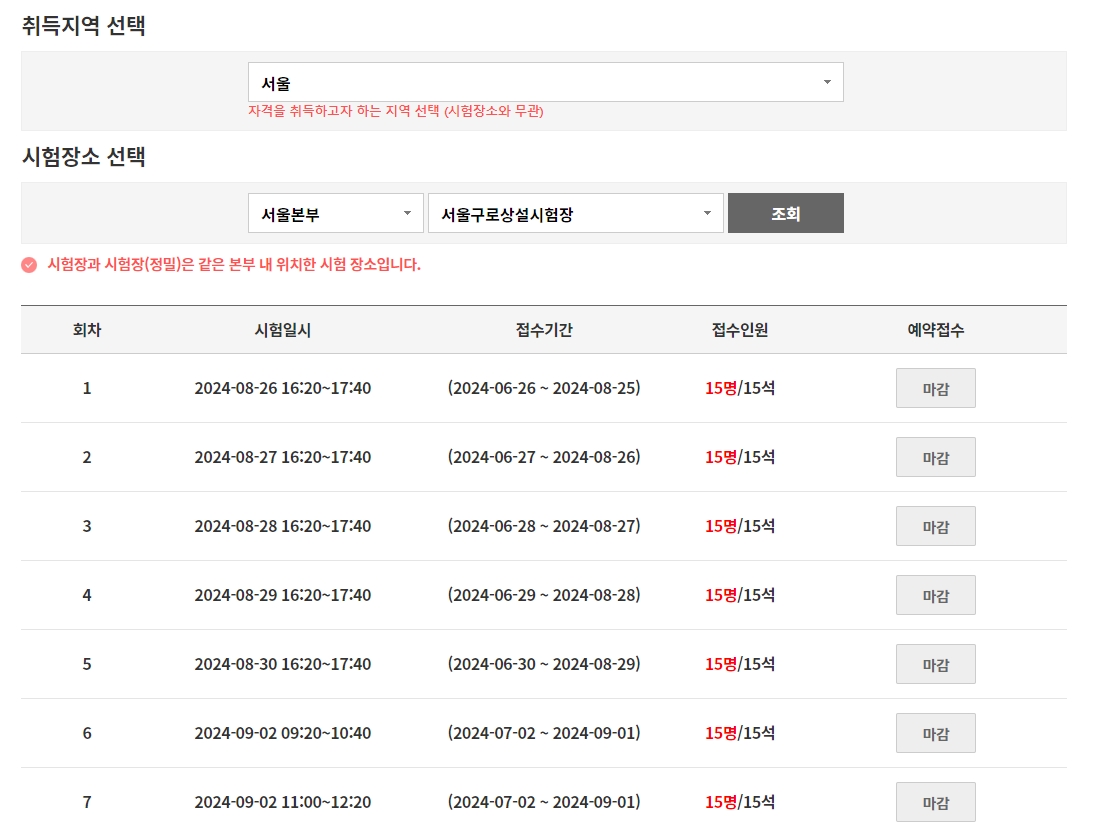Click 15명/15석 count in session 7 row
Screen dimensions: 1097x832
(739, 802)
